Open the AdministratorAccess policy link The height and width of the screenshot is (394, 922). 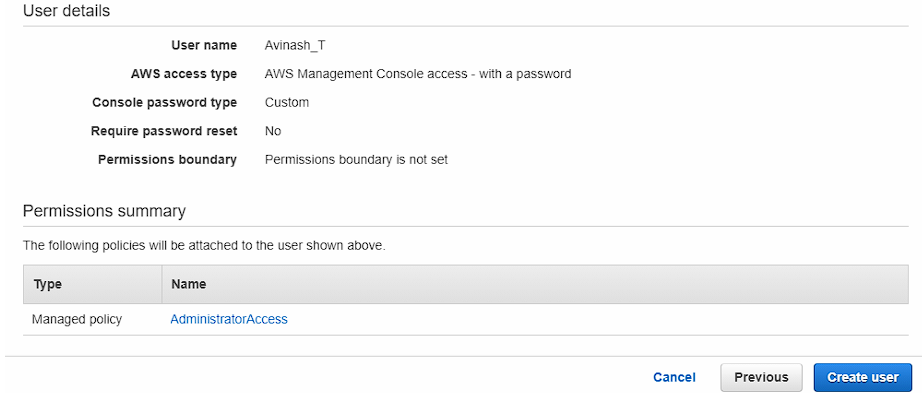229,319
